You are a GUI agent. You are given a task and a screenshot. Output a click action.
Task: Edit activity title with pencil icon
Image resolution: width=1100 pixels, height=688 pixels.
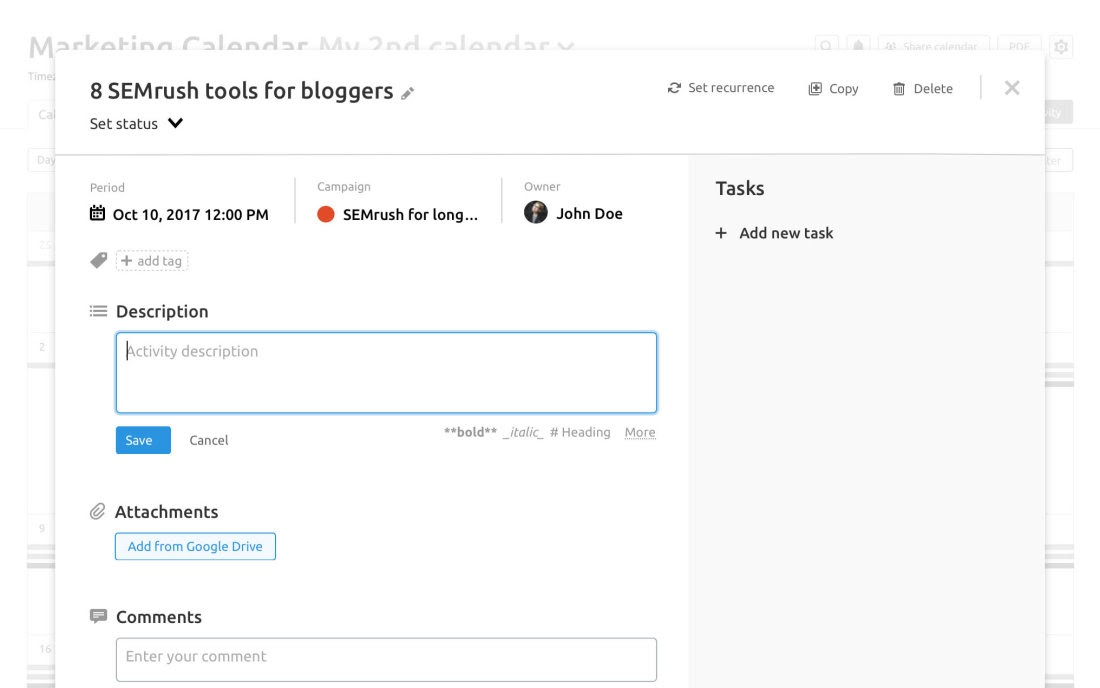coord(408,93)
